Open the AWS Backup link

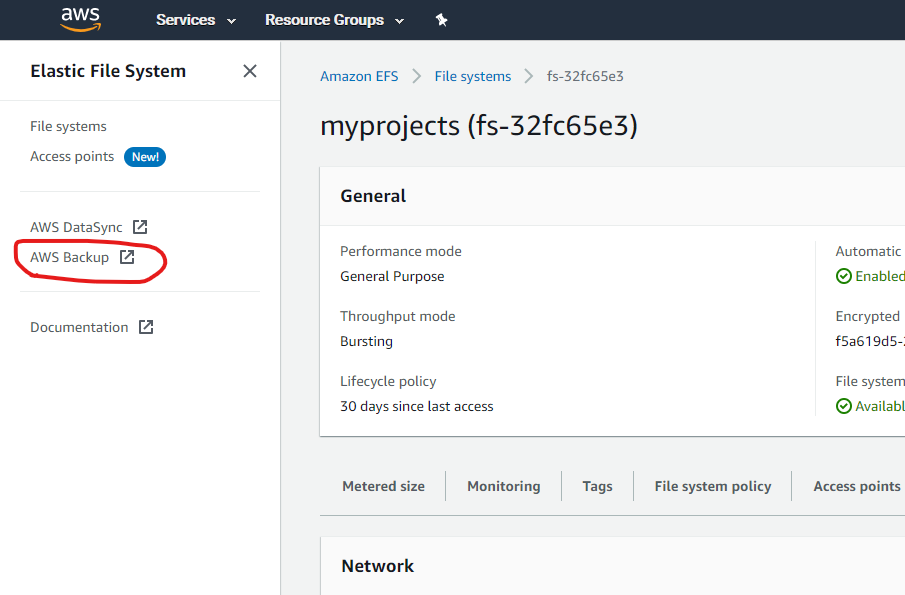pos(69,257)
